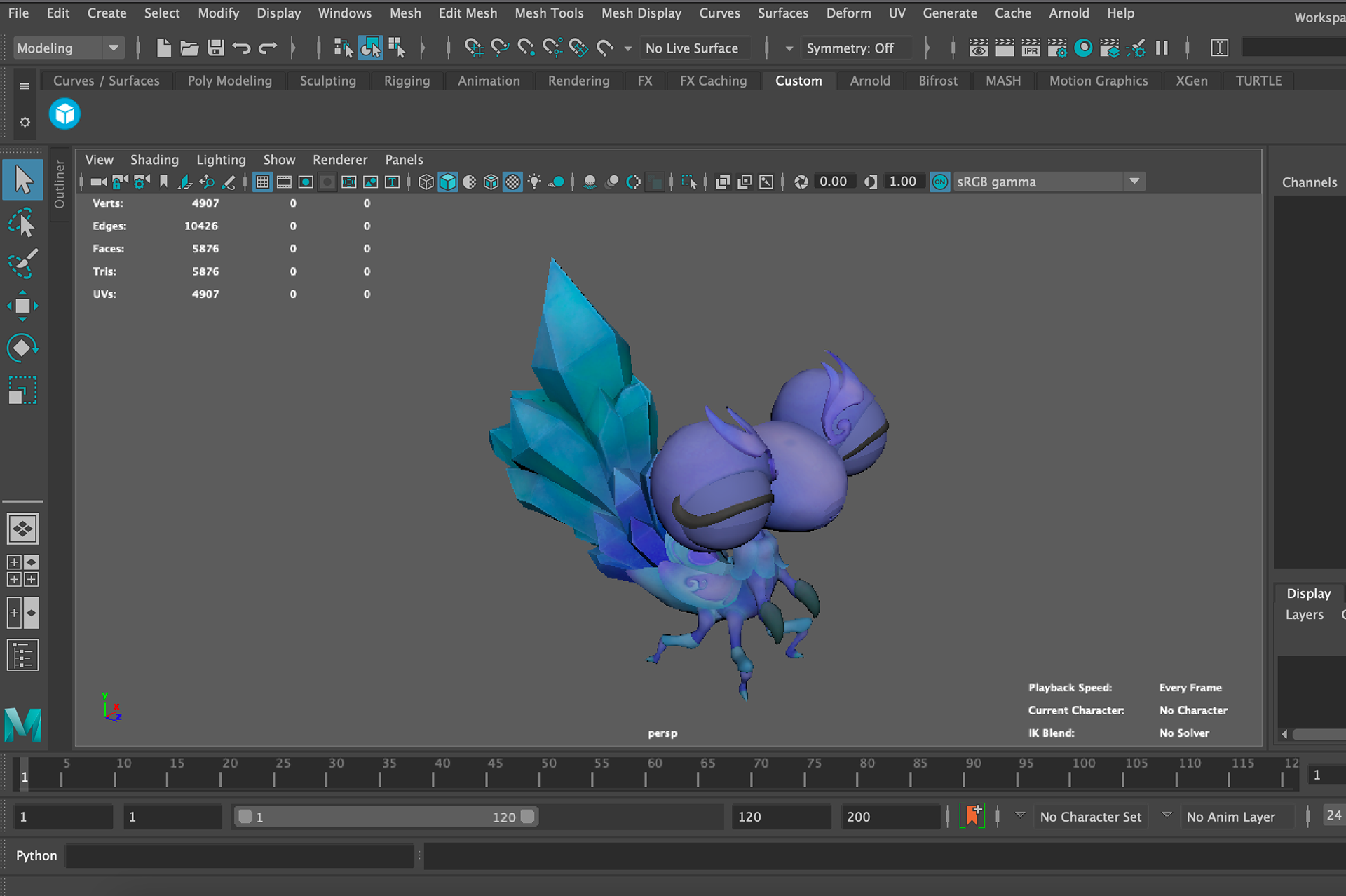Toggle snap to points magnet
The width and height of the screenshot is (1346, 896).
[526, 48]
